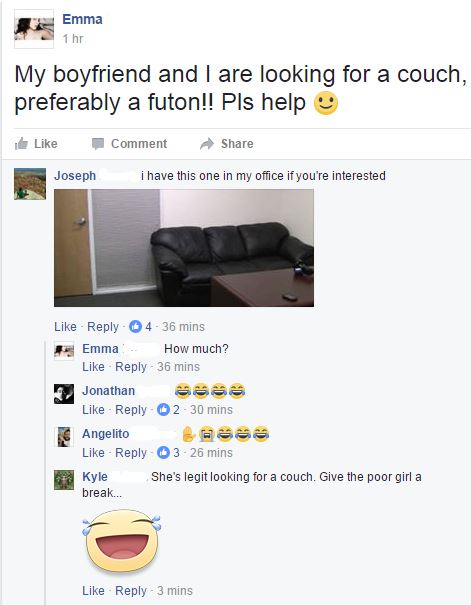
Task: Click the blue like reaction icon on Joseph's comment
Action: [x=135, y=326]
